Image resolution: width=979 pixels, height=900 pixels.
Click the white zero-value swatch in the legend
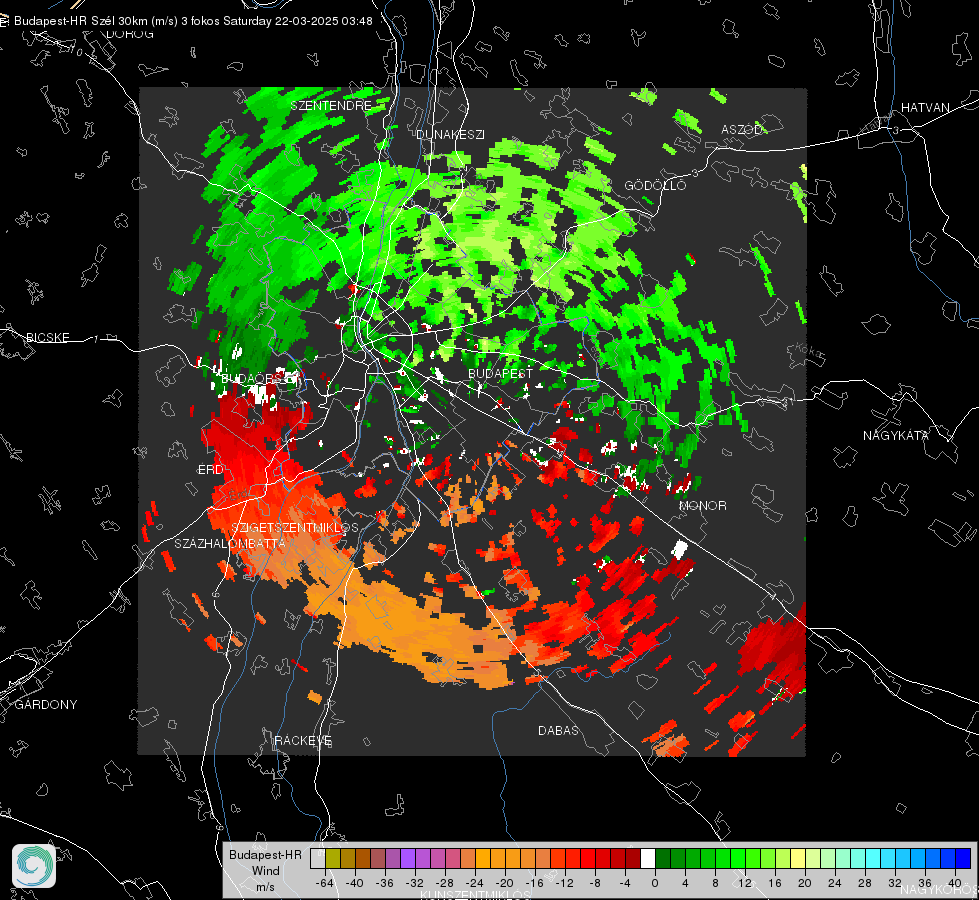pos(648,859)
